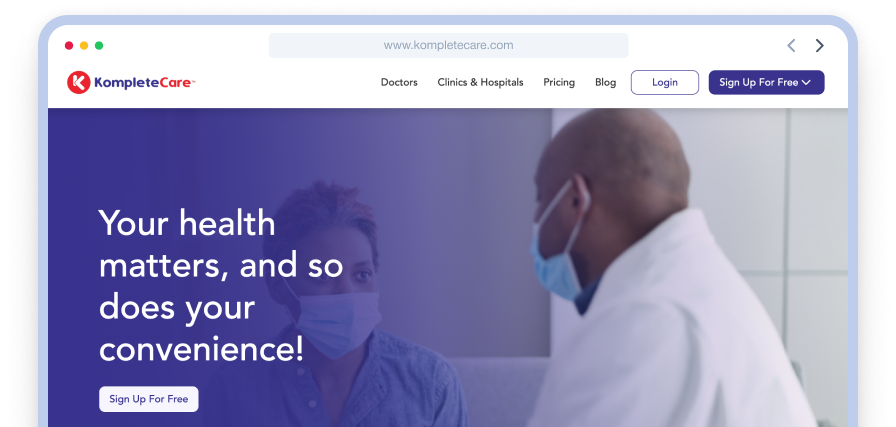This screenshot has width=896, height=427.
Task: Click the 'Your health matters' headline
Action: click(x=220, y=286)
